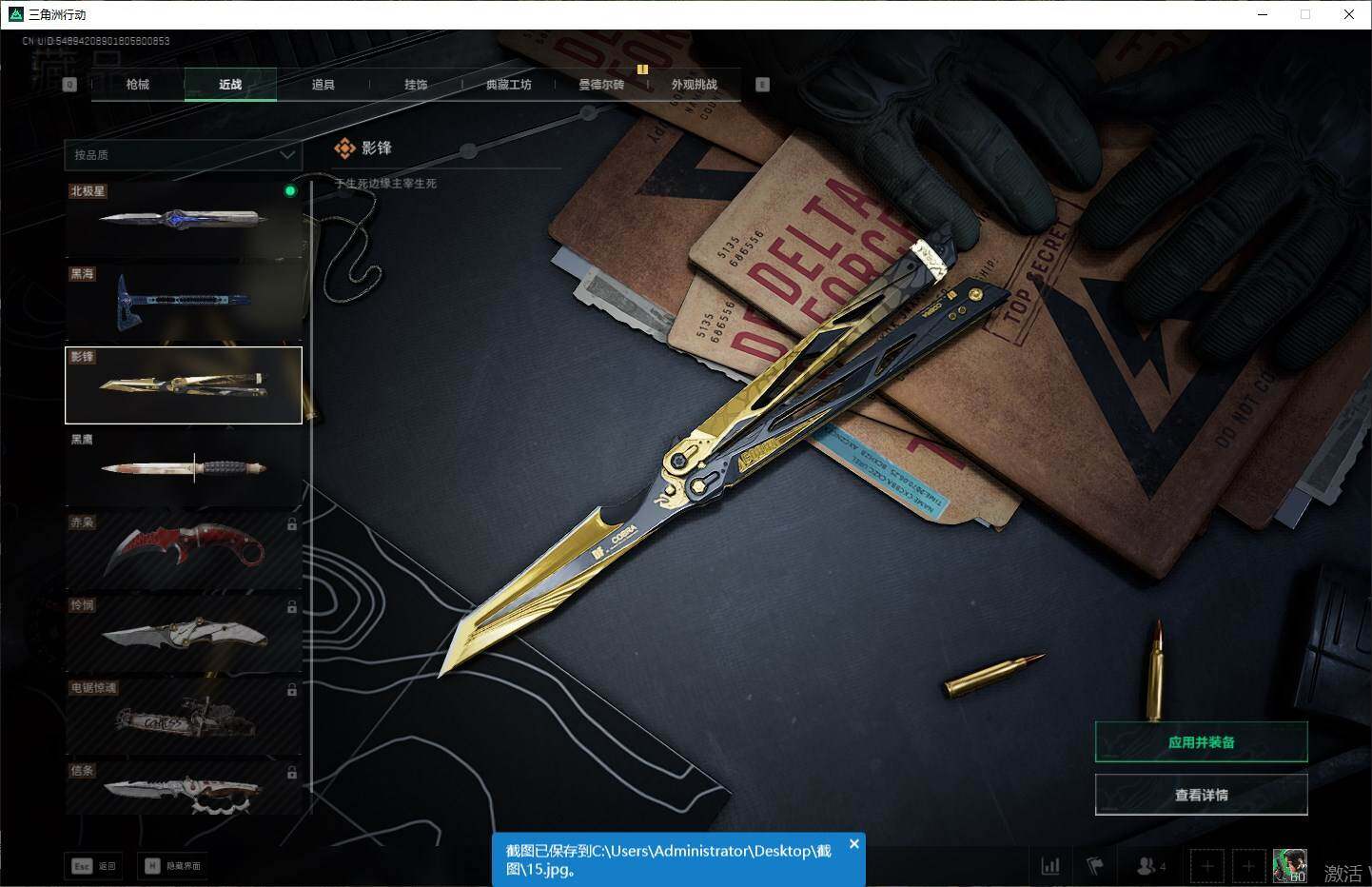
Task: Select the 黑鹰 dagger skin
Action: click(184, 468)
